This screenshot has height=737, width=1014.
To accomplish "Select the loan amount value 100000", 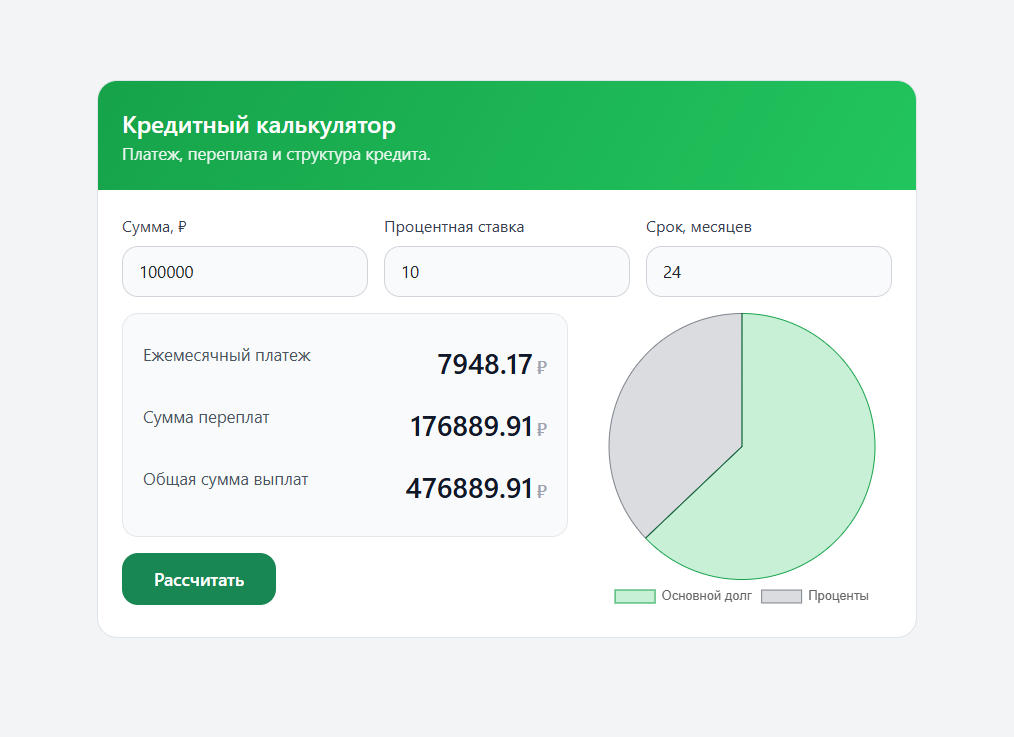I will click(x=166, y=271).
